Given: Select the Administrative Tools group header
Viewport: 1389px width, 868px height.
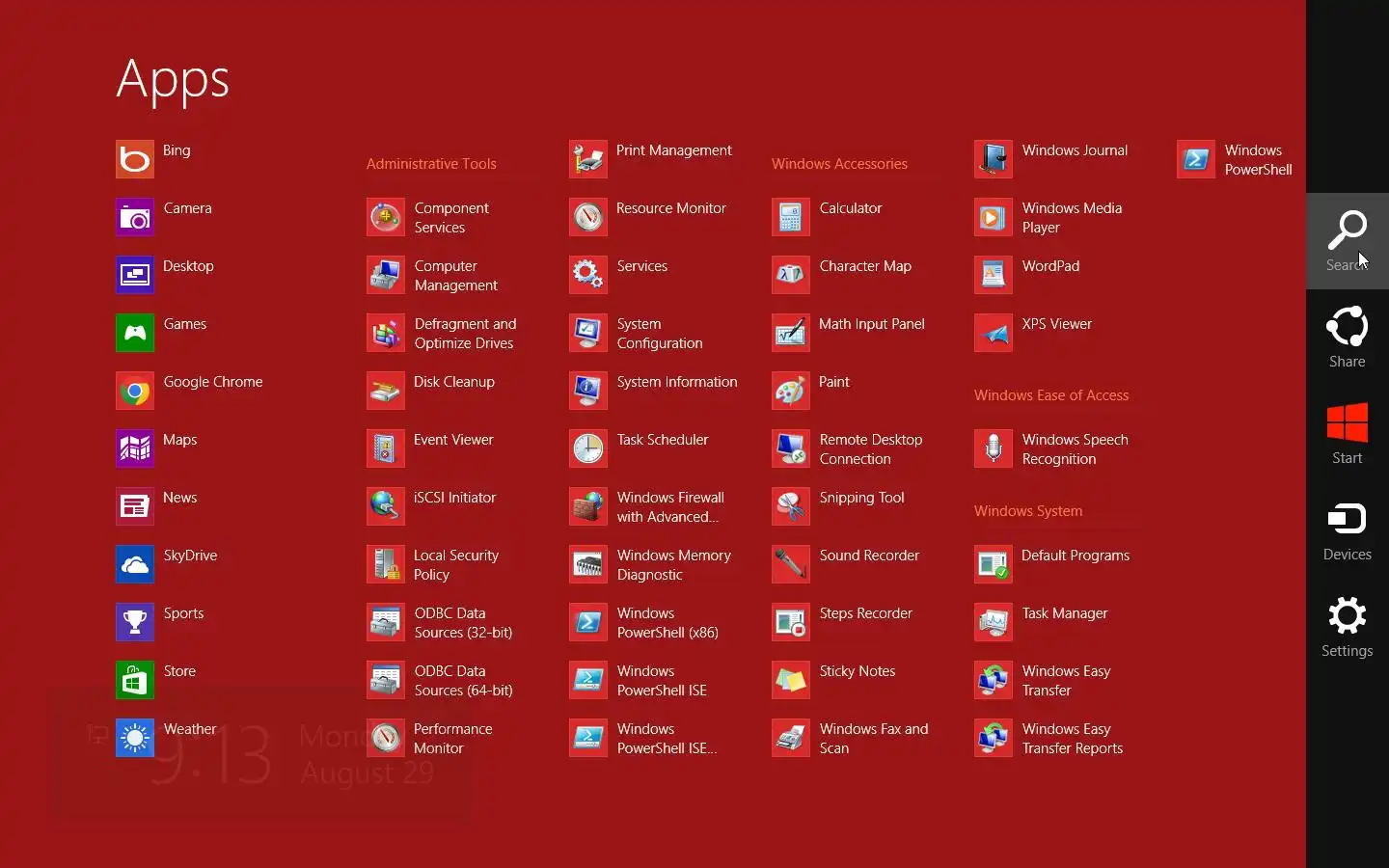Looking at the screenshot, I should coord(431,164).
